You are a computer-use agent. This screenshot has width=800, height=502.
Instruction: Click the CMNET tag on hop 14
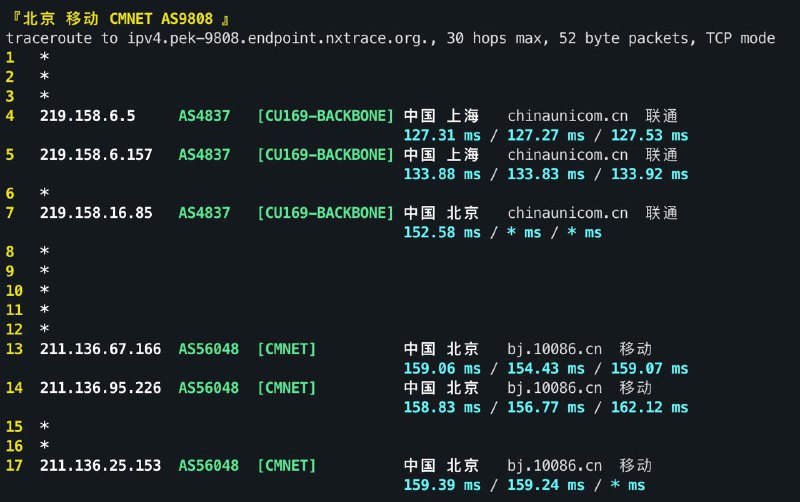pos(286,388)
